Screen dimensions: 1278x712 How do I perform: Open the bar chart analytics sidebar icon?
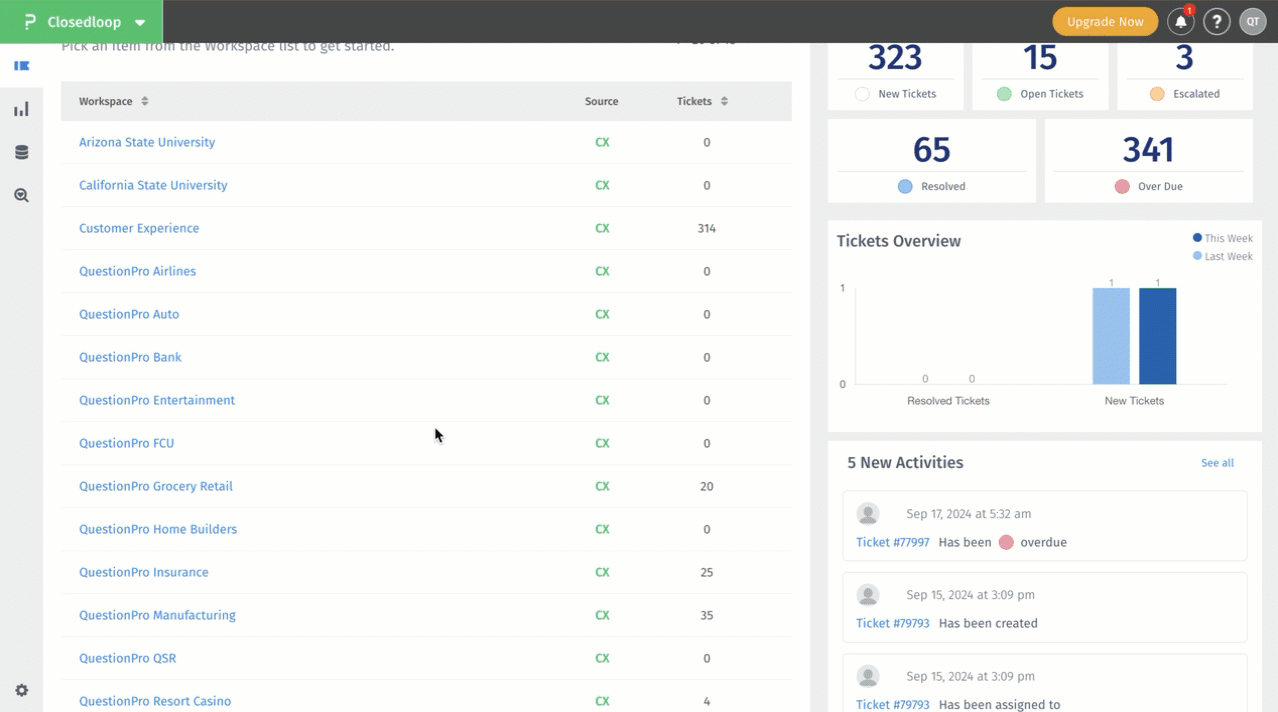21,109
